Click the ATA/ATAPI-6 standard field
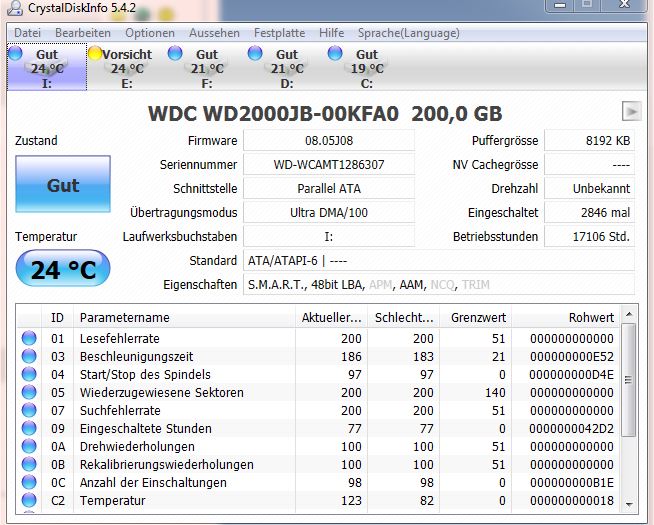This screenshot has width=654, height=525. tap(439, 261)
